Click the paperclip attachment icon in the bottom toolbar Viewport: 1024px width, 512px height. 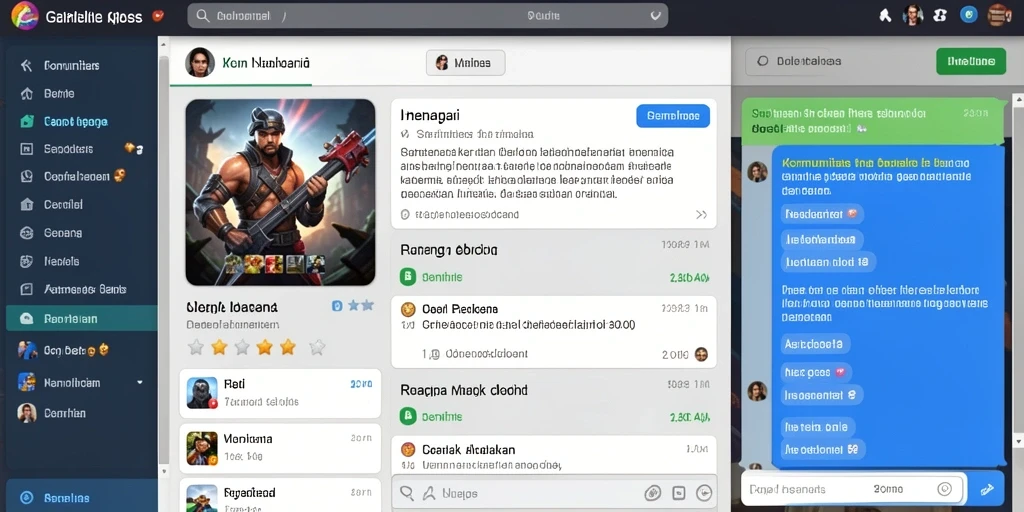[x=652, y=493]
